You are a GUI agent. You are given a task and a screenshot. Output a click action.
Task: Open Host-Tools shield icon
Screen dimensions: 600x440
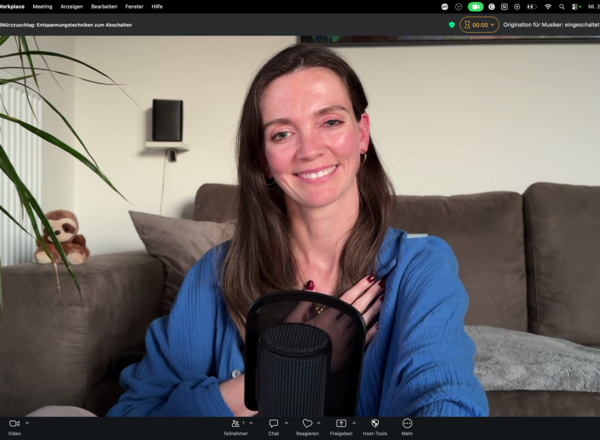click(375, 424)
